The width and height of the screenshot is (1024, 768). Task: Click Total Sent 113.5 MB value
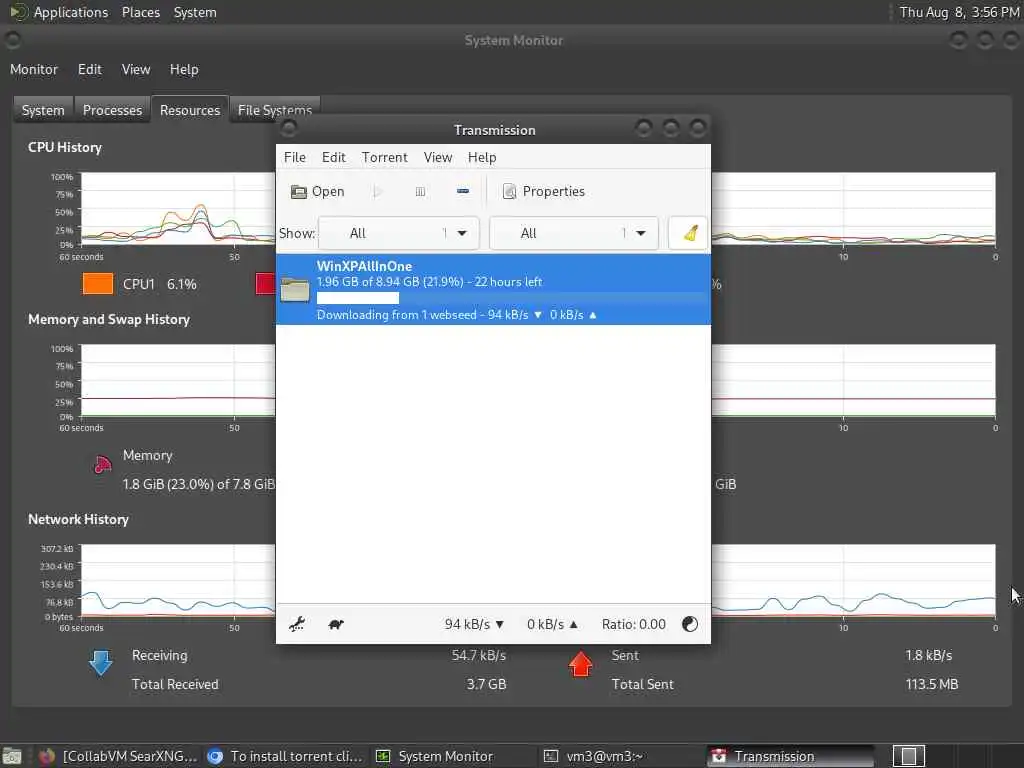click(931, 684)
